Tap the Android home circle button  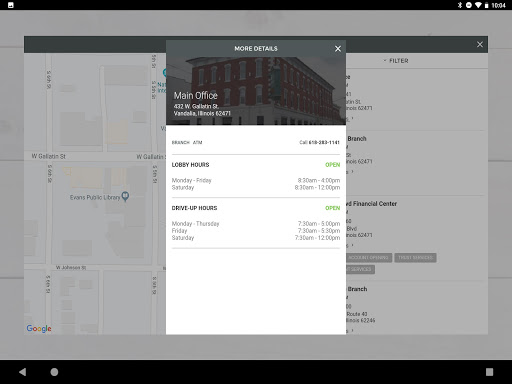tap(54, 372)
